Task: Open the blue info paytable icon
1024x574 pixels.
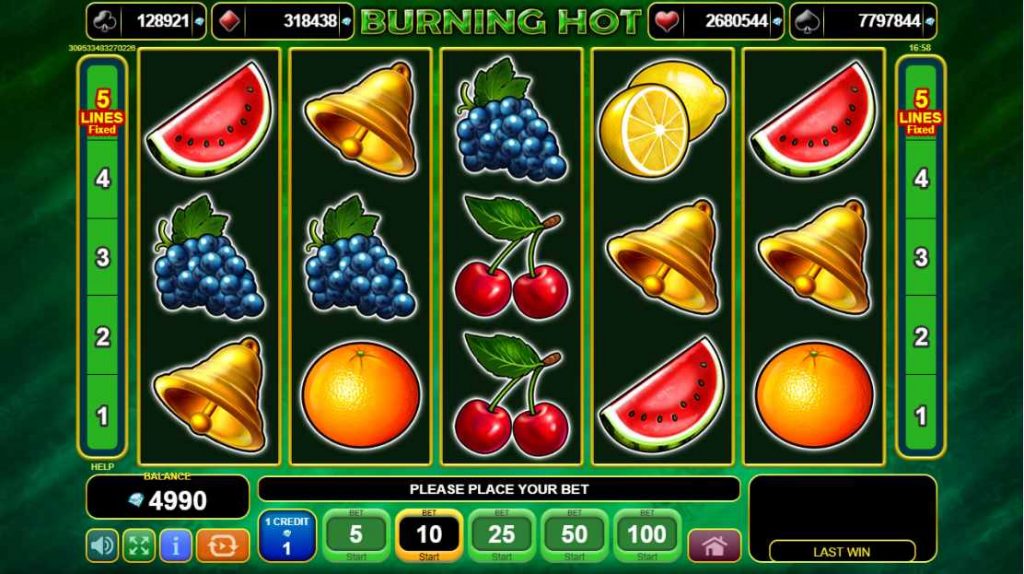Action: [175, 545]
